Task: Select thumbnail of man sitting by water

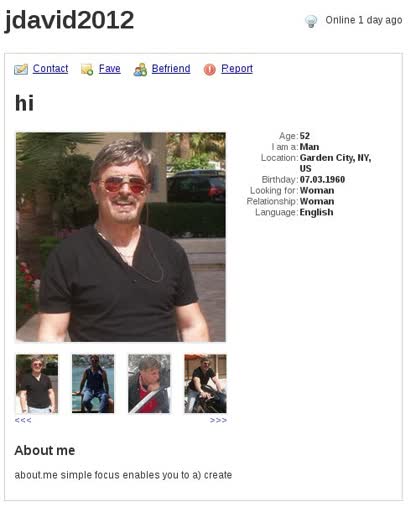Action: pos(93,384)
